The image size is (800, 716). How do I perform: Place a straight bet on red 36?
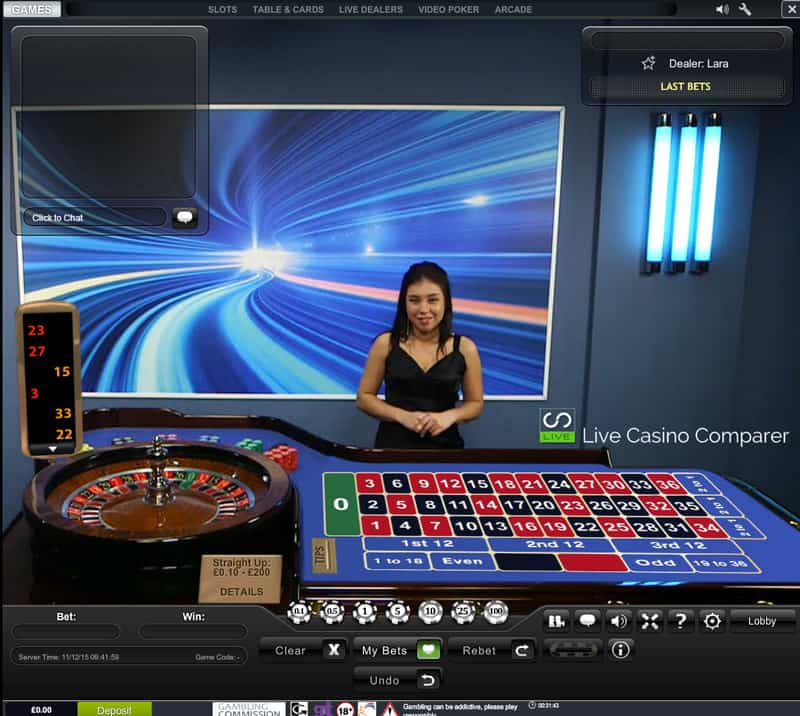click(x=669, y=484)
